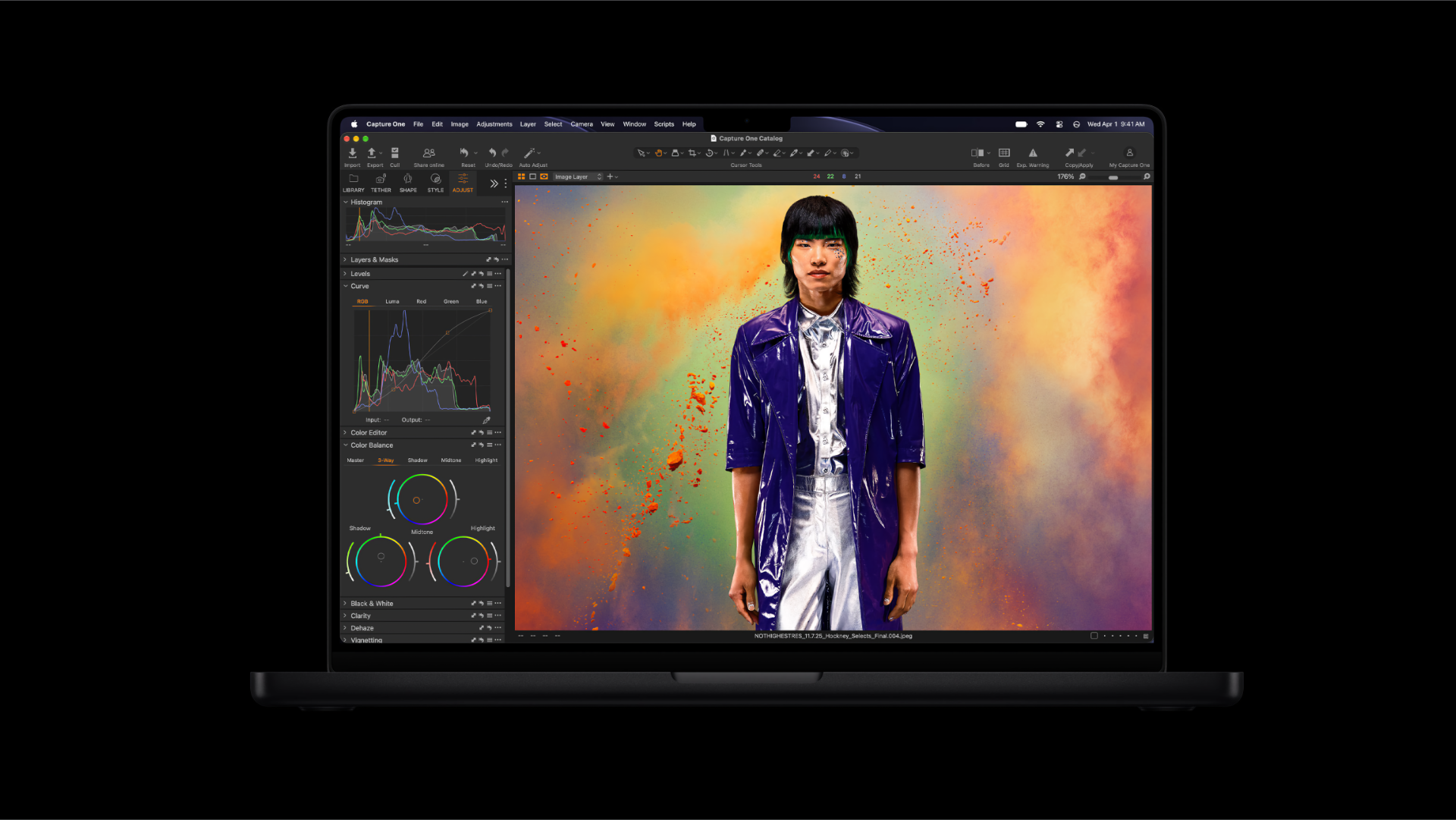Screen dimensions: 1456x820
Task: Toggle the Before comparison view
Action: 977,153
